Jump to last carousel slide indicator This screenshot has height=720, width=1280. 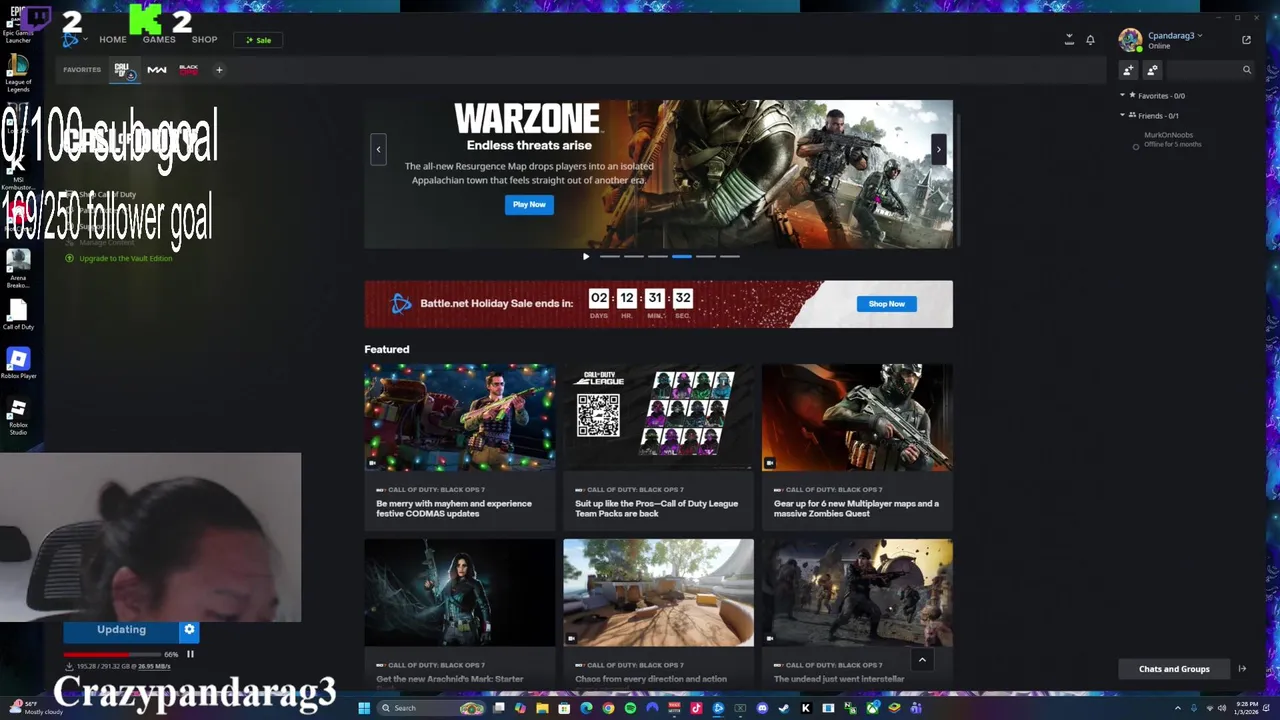click(729, 257)
